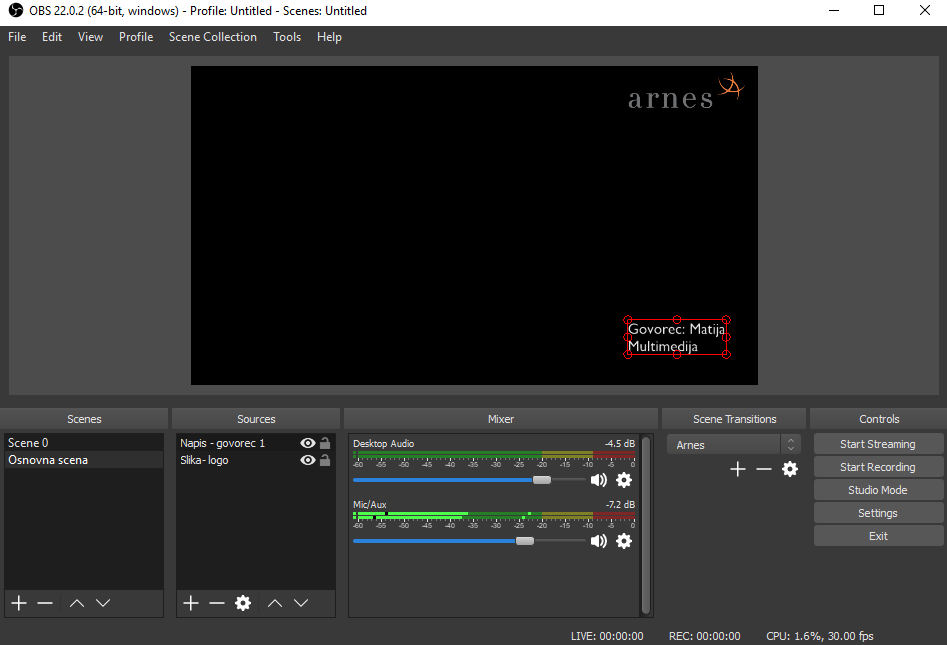Image resolution: width=947 pixels, height=645 pixels.
Task: Open Settings from the Controls panel
Action: (x=878, y=513)
